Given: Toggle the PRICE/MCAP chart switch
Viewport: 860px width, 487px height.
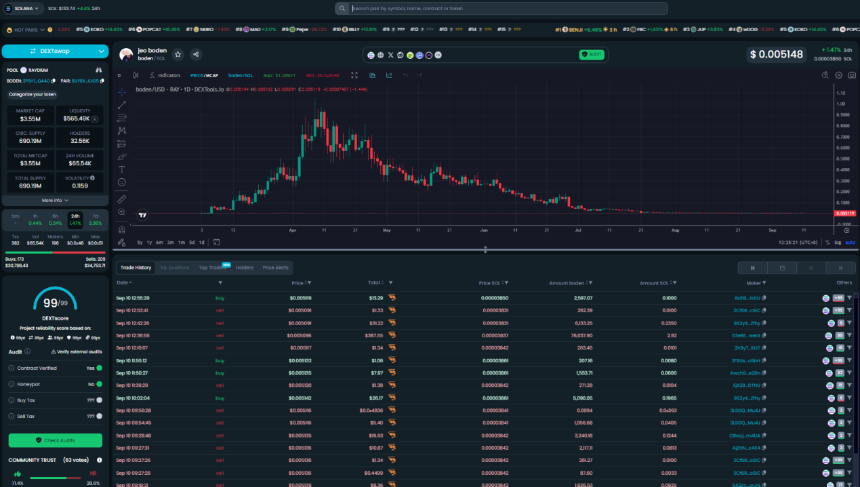Looking at the screenshot, I should 204,75.
